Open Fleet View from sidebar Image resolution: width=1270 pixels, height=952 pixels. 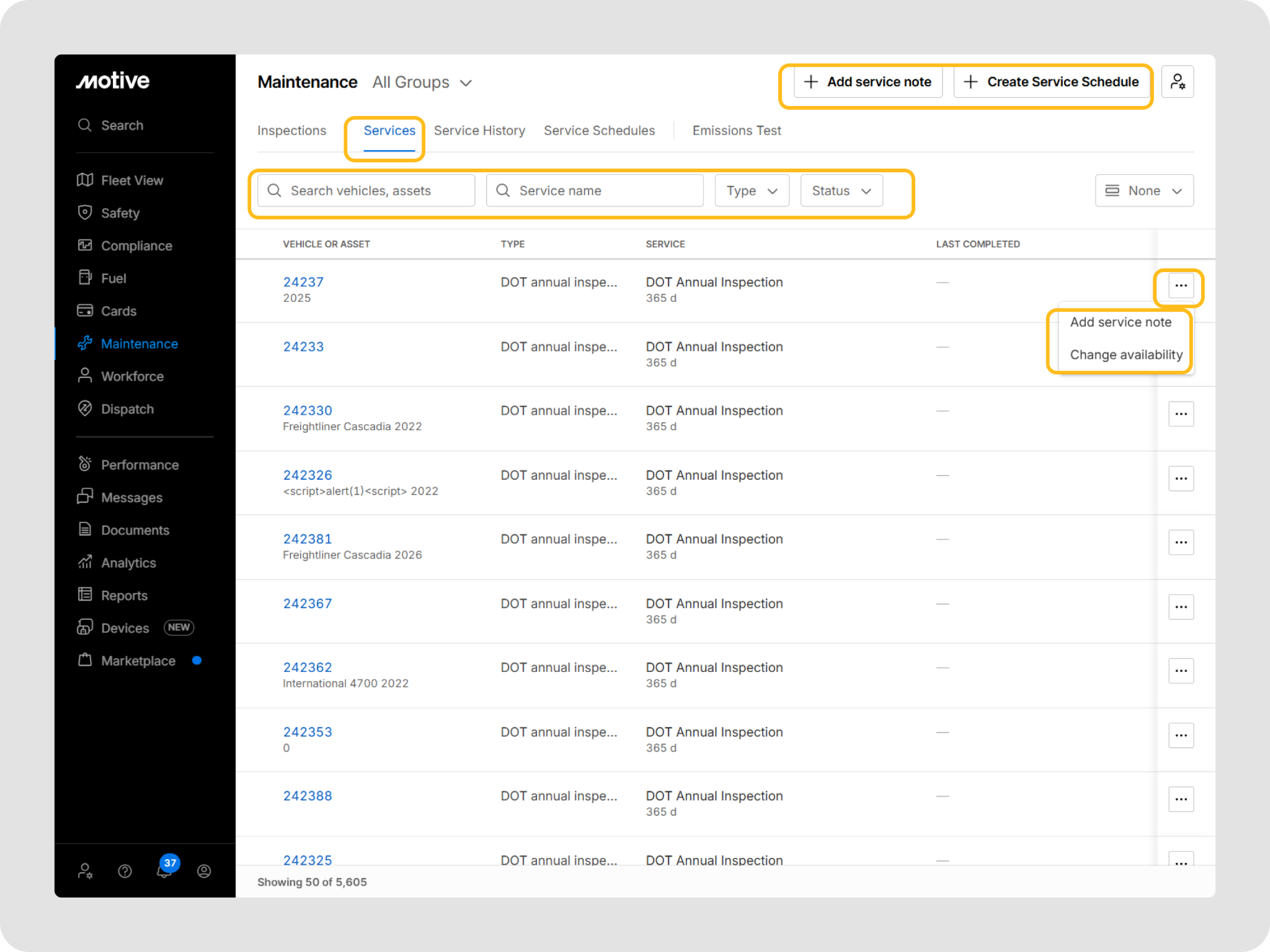tap(131, 180)
